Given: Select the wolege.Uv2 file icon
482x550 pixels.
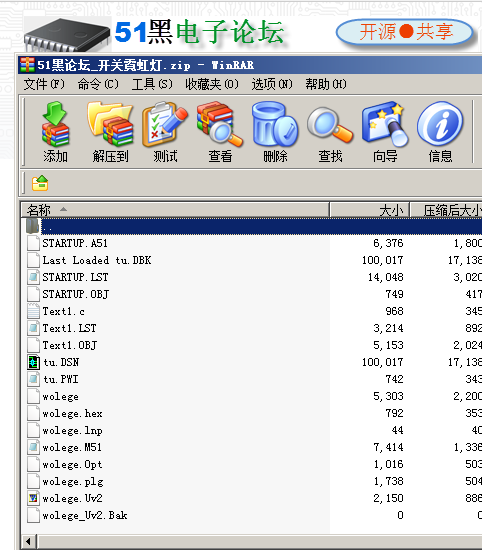Looking at the screenshot, I should click(33, 498).
